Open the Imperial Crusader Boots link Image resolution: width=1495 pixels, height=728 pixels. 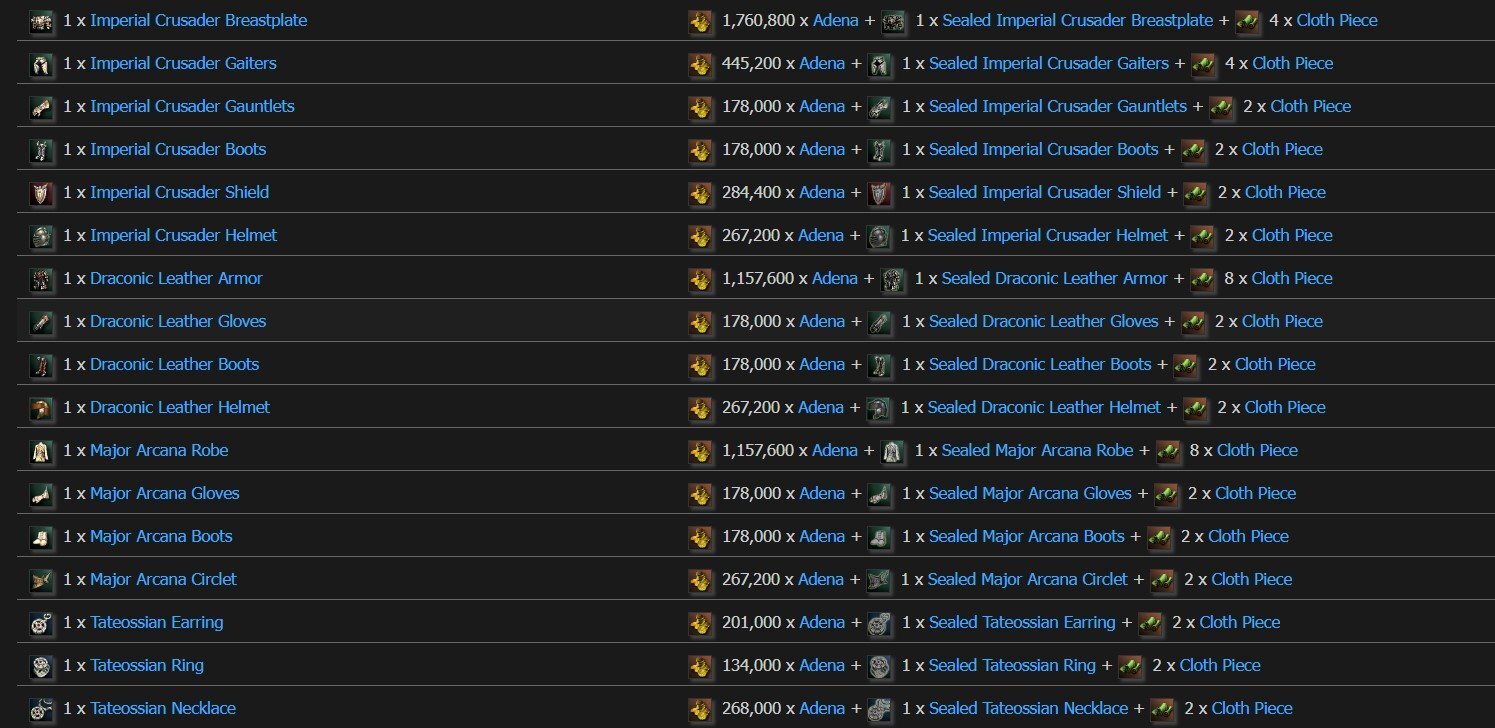(178, 149)
